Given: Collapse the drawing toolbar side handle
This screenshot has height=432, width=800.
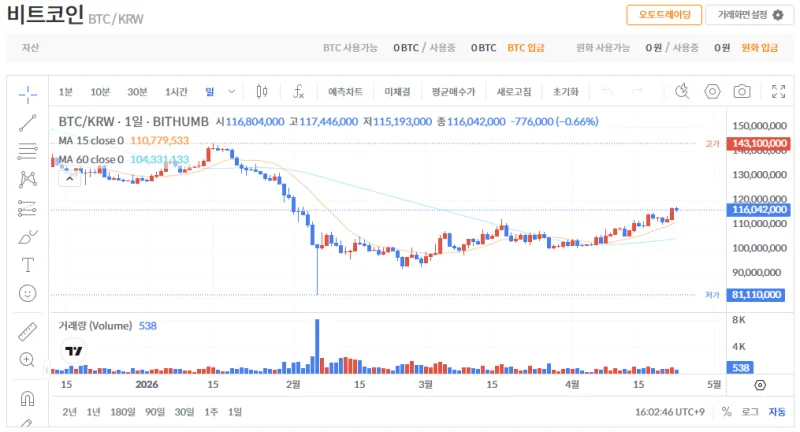Looking at the screenshot, I should pyautogui.click(x=46, y=370).
